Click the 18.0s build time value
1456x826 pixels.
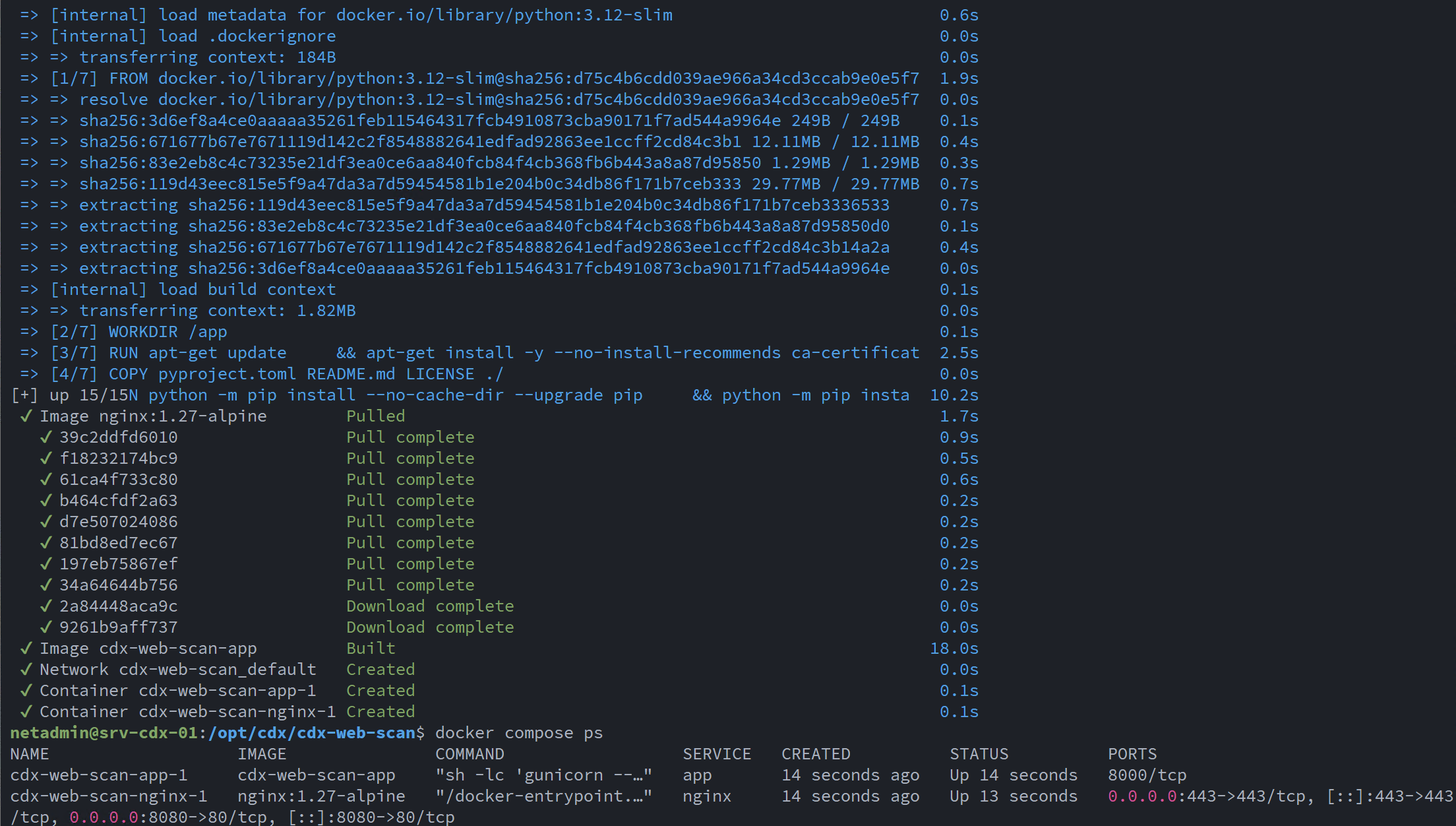coord(954,649)
